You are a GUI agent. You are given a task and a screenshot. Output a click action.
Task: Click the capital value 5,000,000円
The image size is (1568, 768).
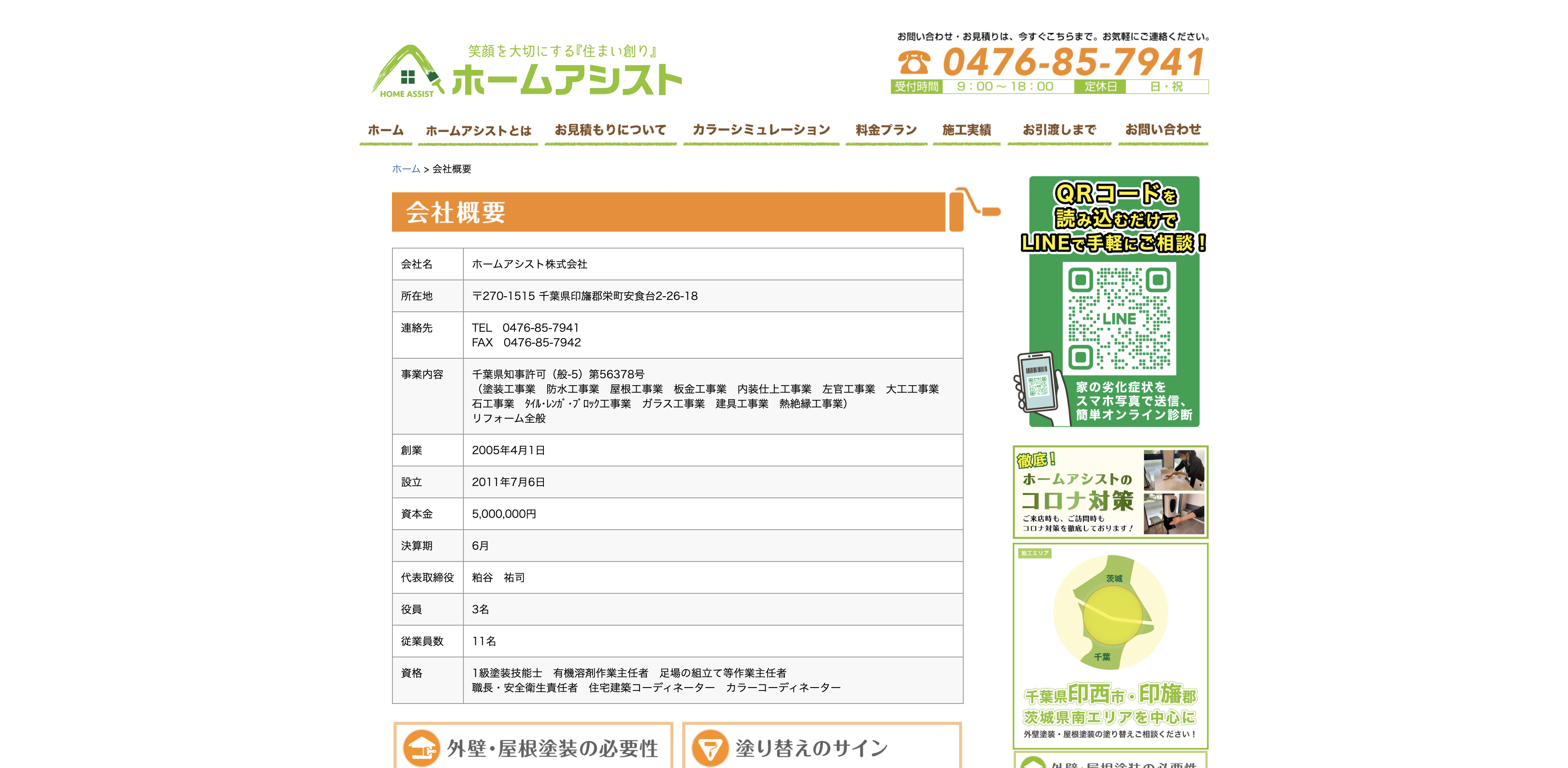point(504,514)
